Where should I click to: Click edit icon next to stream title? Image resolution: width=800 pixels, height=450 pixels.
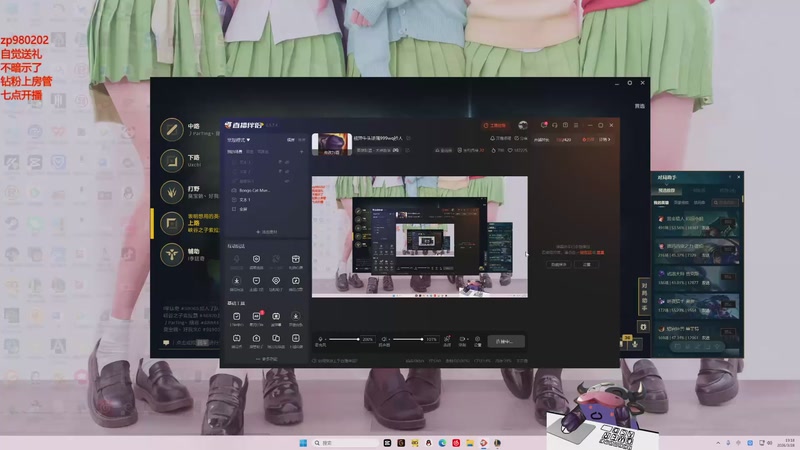(x=409, y=138)
